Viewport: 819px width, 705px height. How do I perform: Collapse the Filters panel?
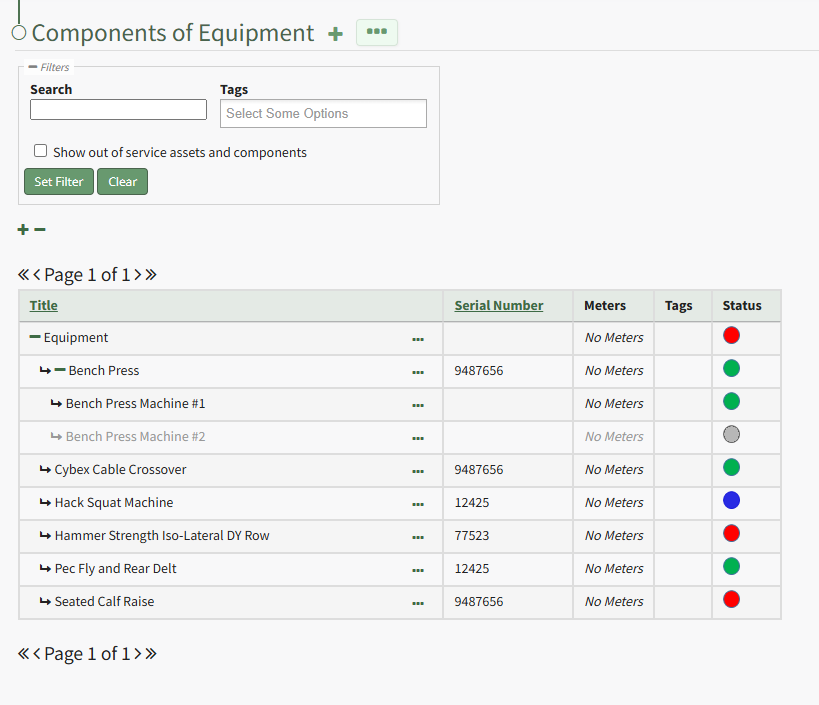[x=33, y=67]
